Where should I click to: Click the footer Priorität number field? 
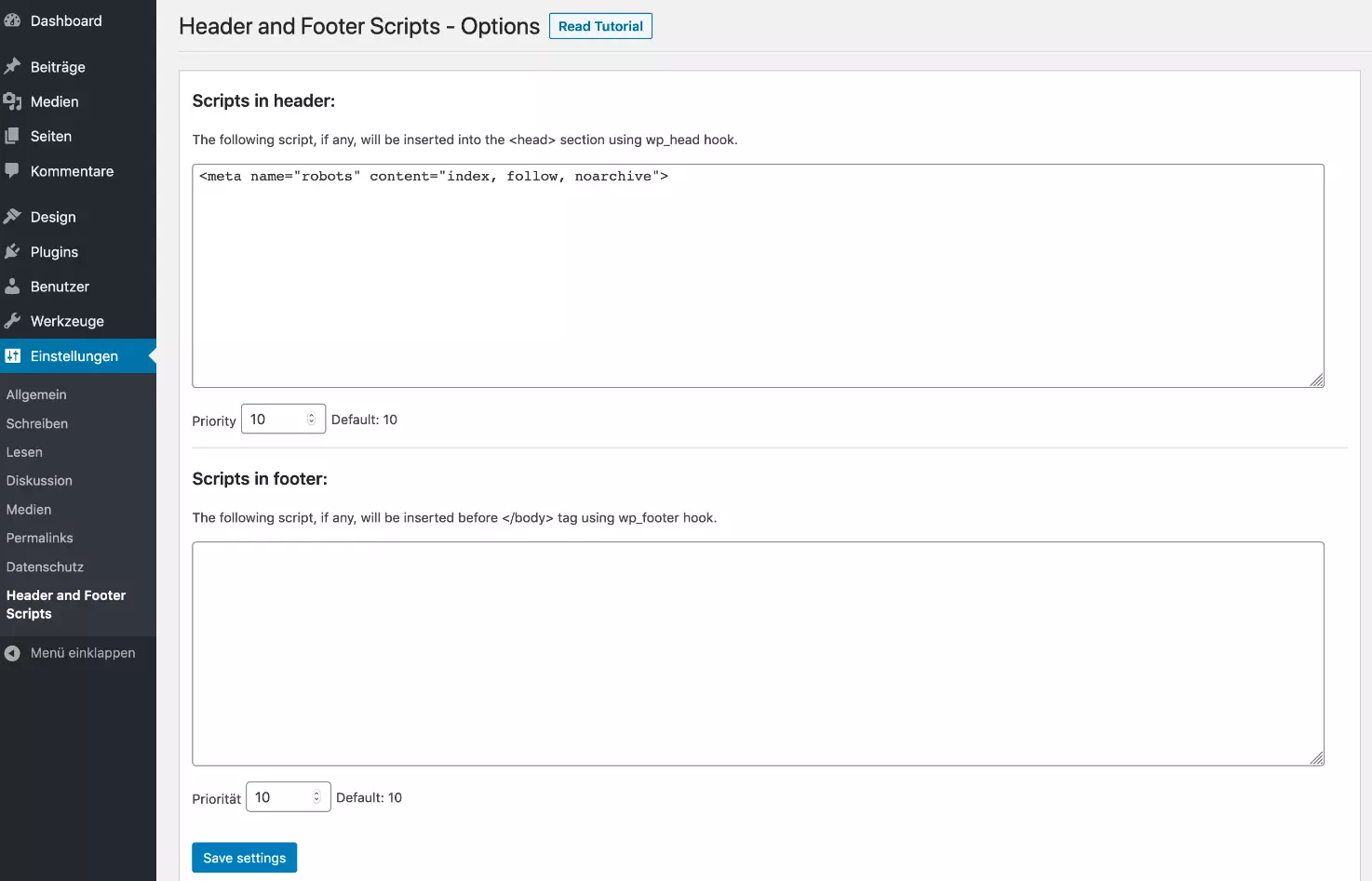pyautogui.click(x=288, y=797)
